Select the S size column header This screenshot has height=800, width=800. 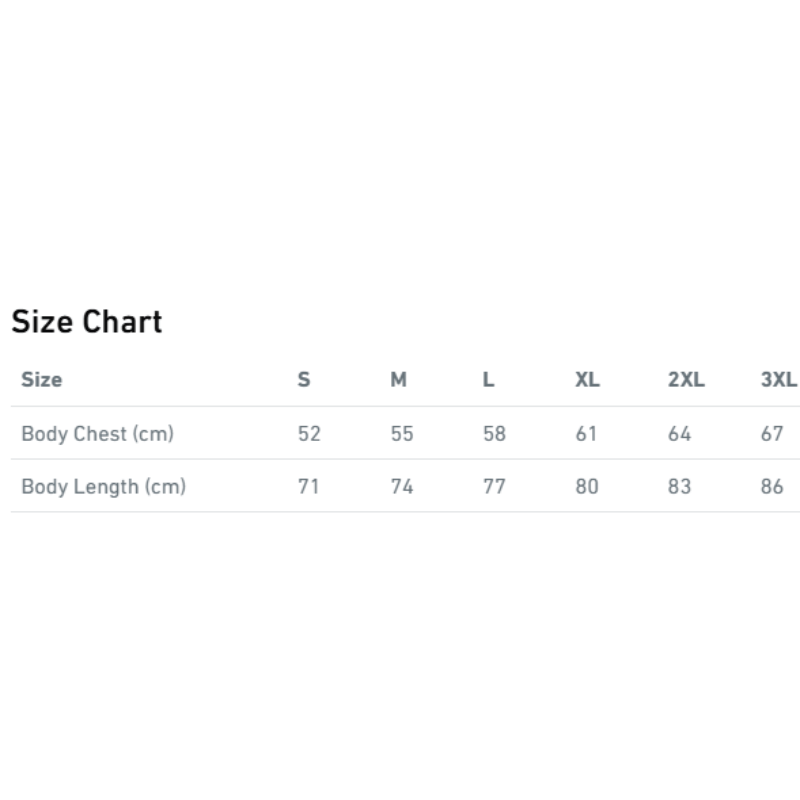(304, 380)
